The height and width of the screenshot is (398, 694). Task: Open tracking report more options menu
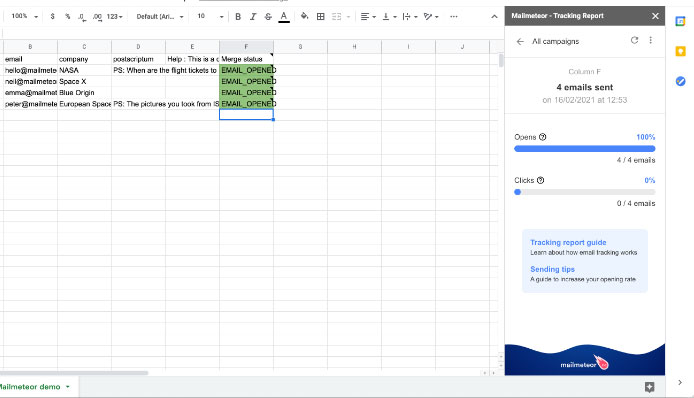pyautogui.click(x=650, y=40)
